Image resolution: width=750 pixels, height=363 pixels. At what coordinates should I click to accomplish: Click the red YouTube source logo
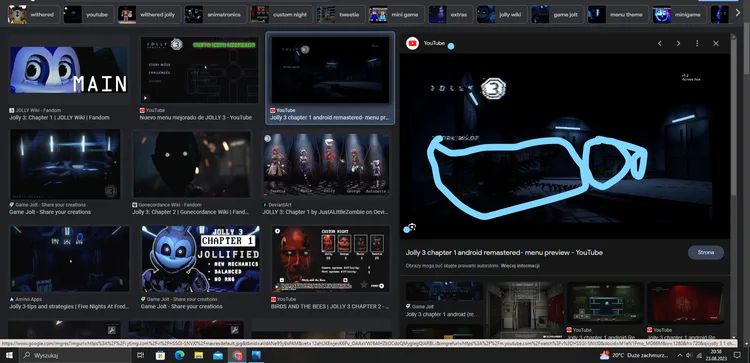pos(412,44)
